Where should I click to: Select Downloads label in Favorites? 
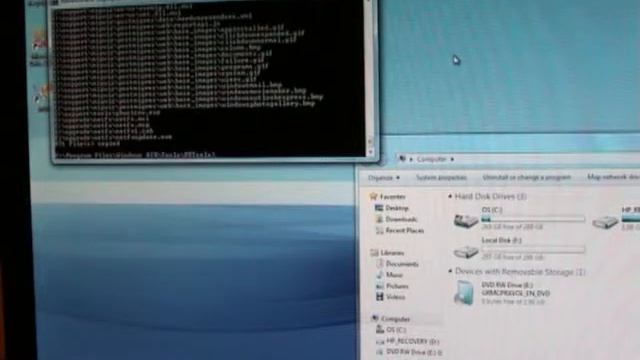pos(401,219)
